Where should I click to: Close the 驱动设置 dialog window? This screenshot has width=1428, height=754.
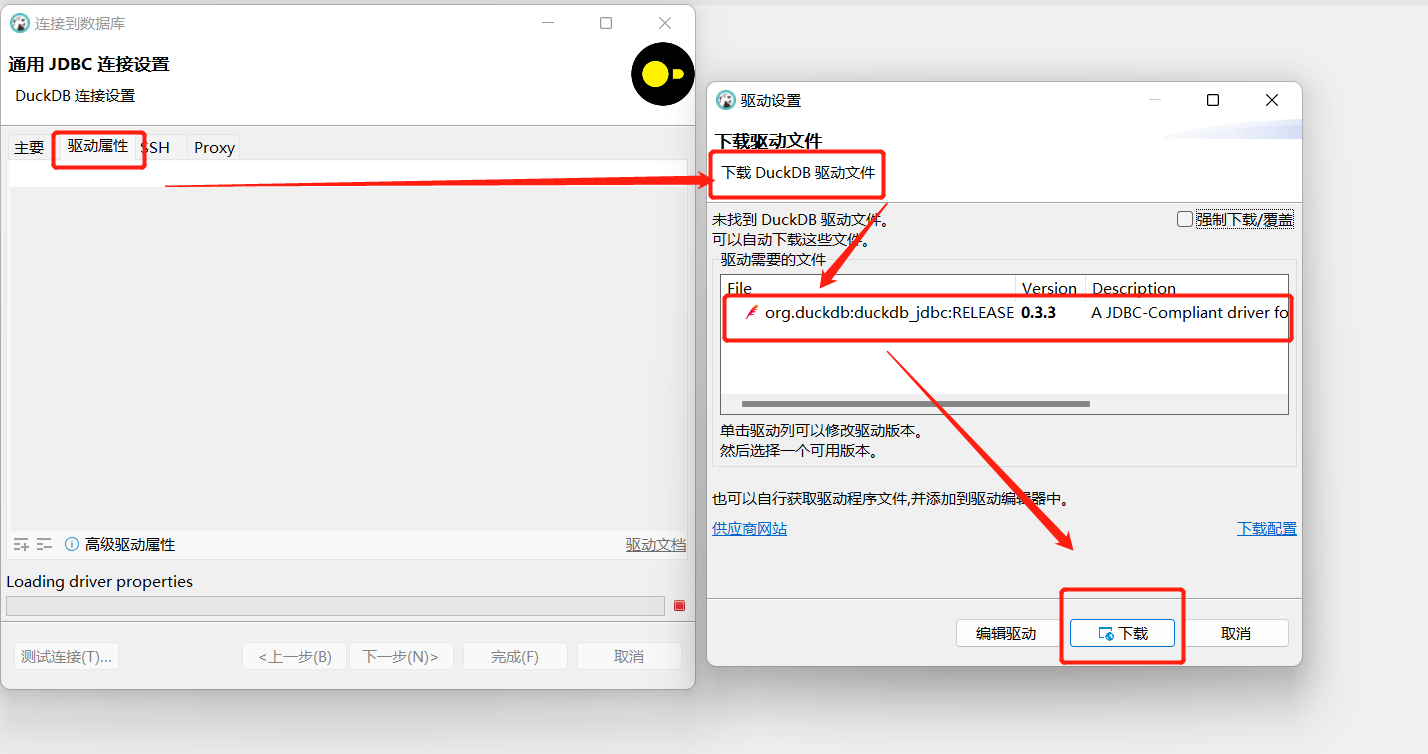[1272, 100]
